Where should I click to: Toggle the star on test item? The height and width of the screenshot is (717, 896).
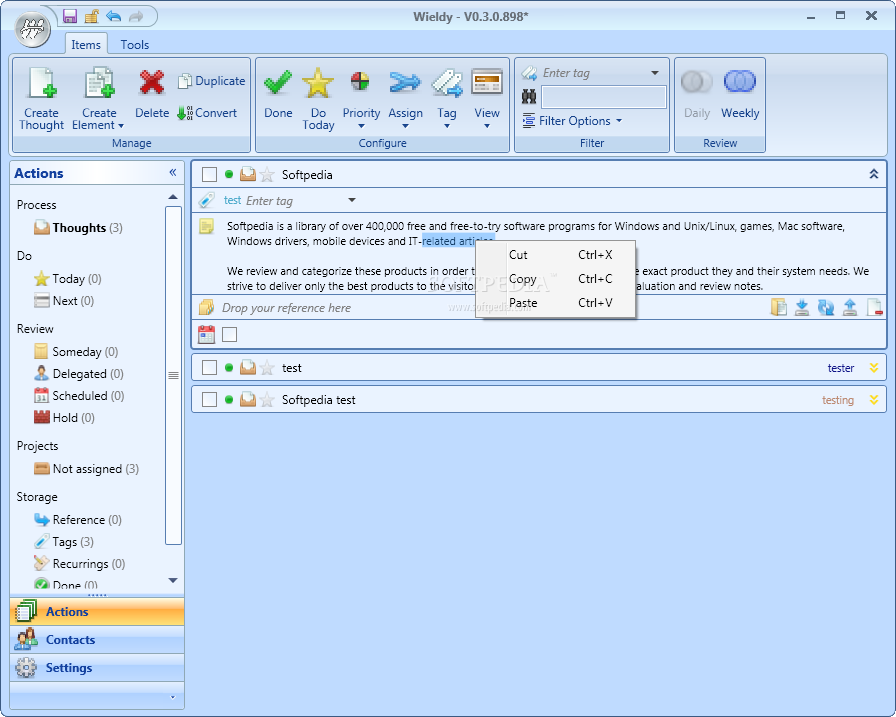(x=267, y=367)
